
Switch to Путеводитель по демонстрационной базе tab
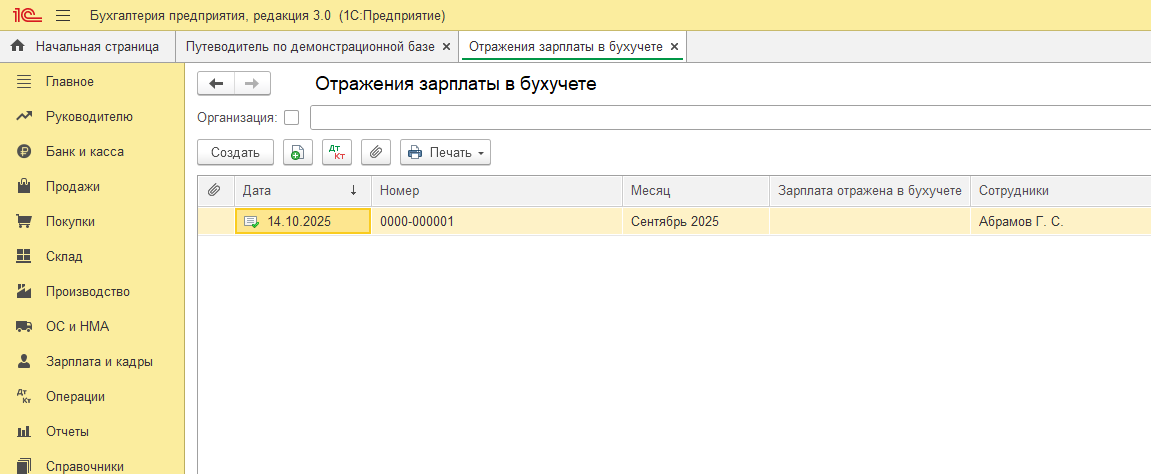click(x=310, y=46)
